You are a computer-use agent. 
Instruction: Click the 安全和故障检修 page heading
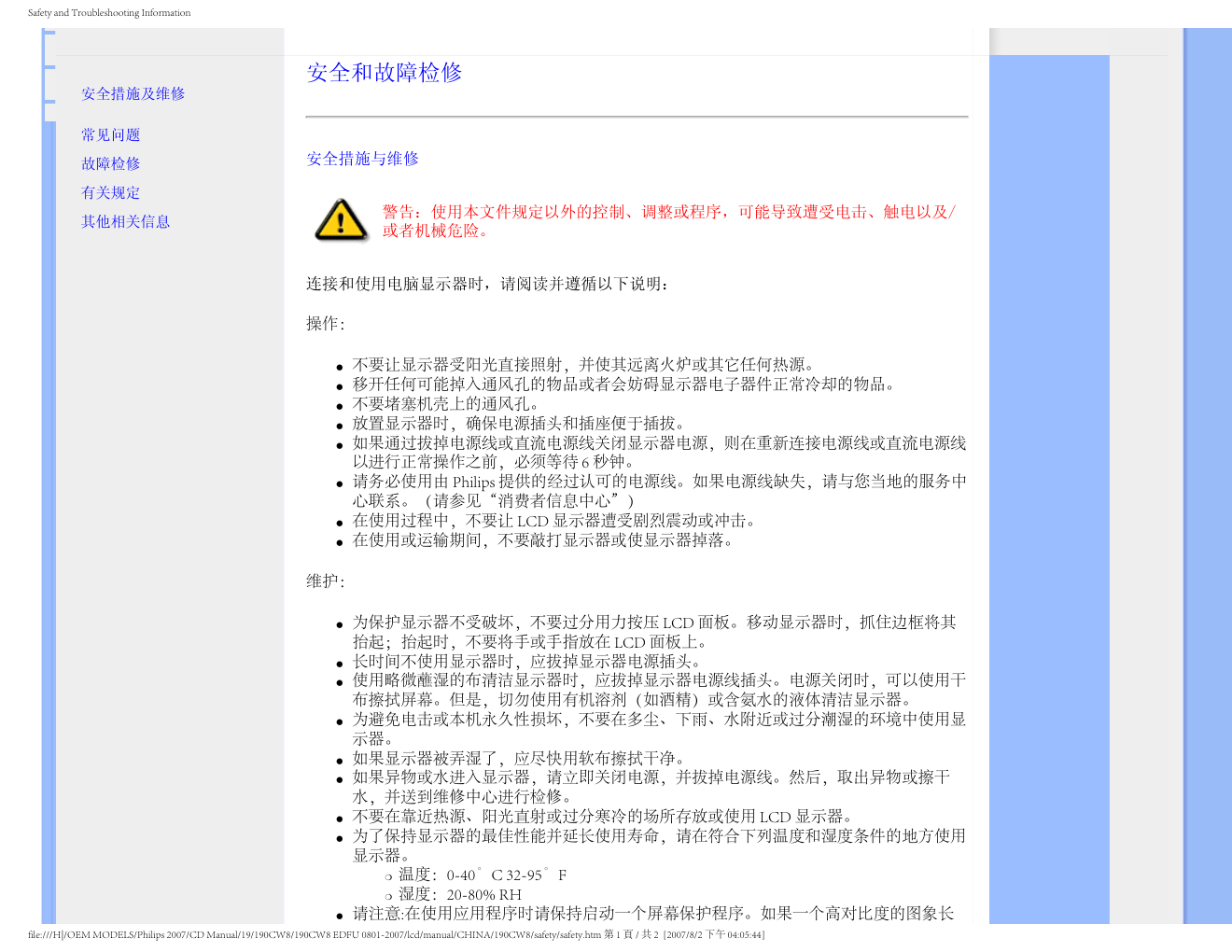point(385,73)
